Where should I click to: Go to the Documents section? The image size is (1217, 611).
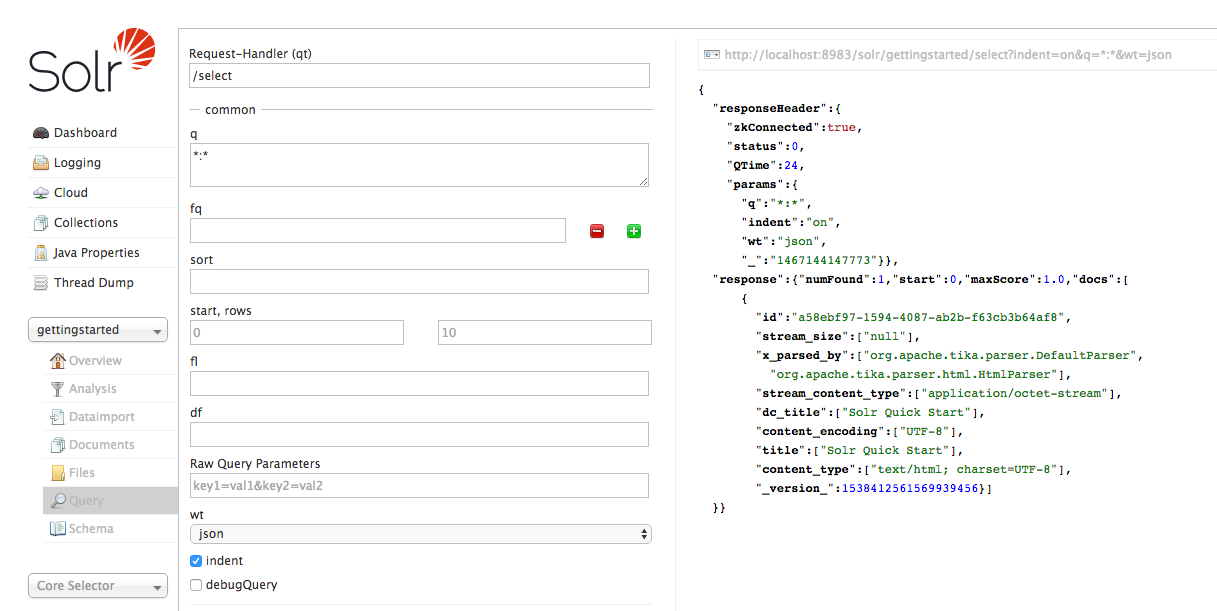click(x=101, y=445)
